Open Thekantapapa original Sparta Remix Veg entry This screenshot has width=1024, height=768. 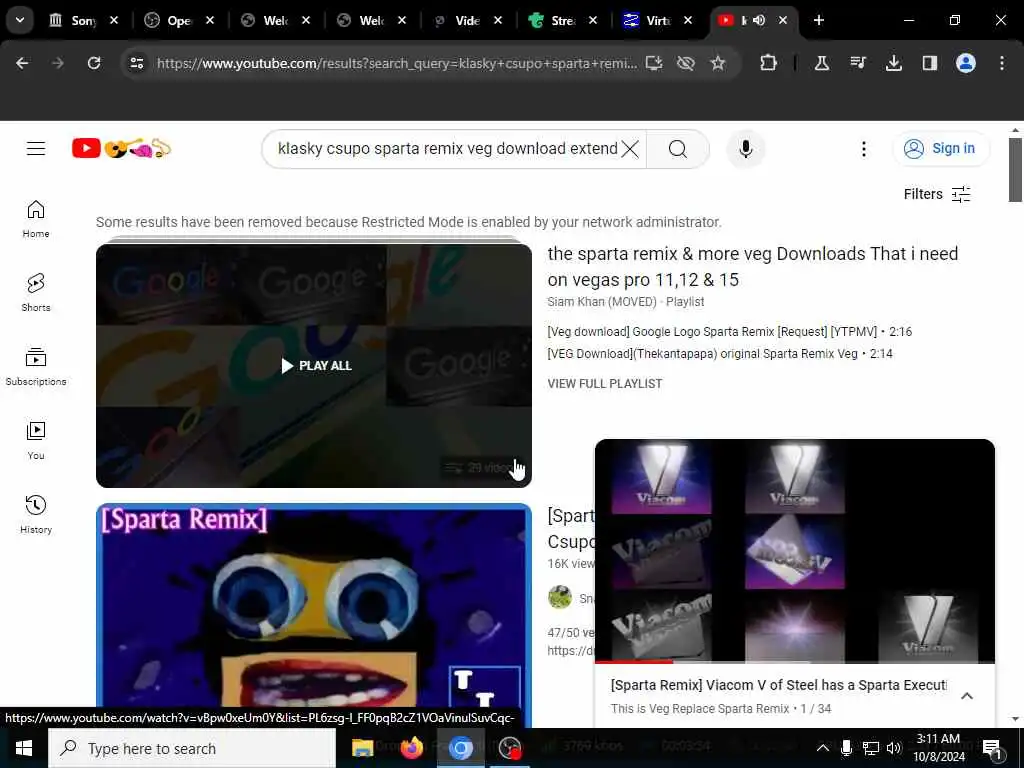click(720, 354)
